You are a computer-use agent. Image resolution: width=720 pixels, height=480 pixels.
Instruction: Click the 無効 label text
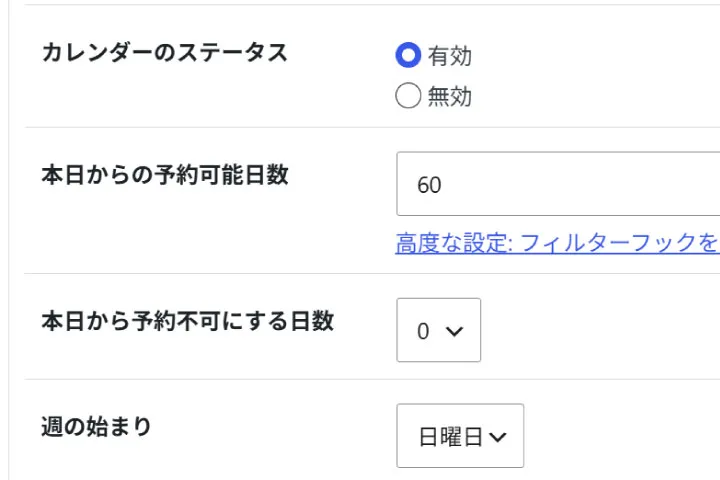tap(450, 96)
